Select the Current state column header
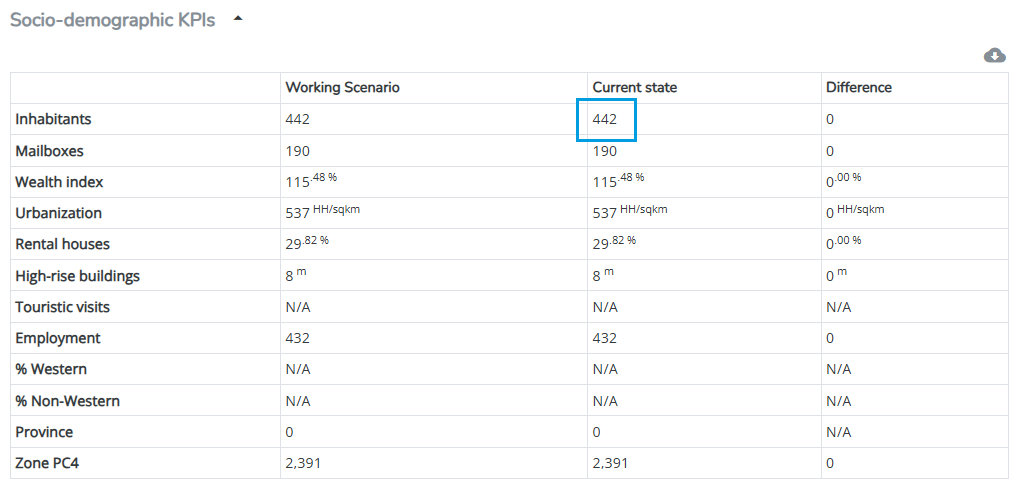This screenshot has width=1023, height=494. (634, 87)
